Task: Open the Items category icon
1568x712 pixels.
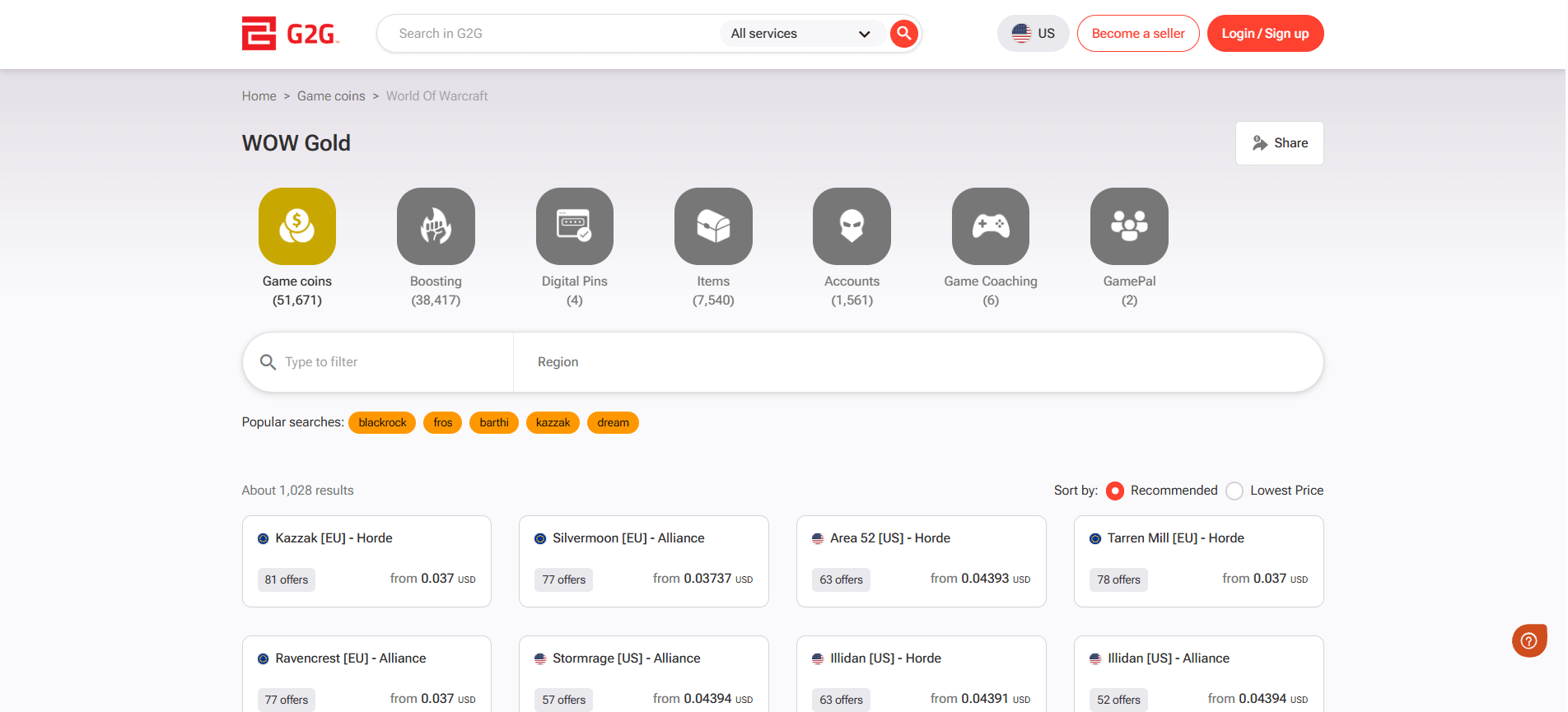Action: pyautogui.click(x=713, y=226)
